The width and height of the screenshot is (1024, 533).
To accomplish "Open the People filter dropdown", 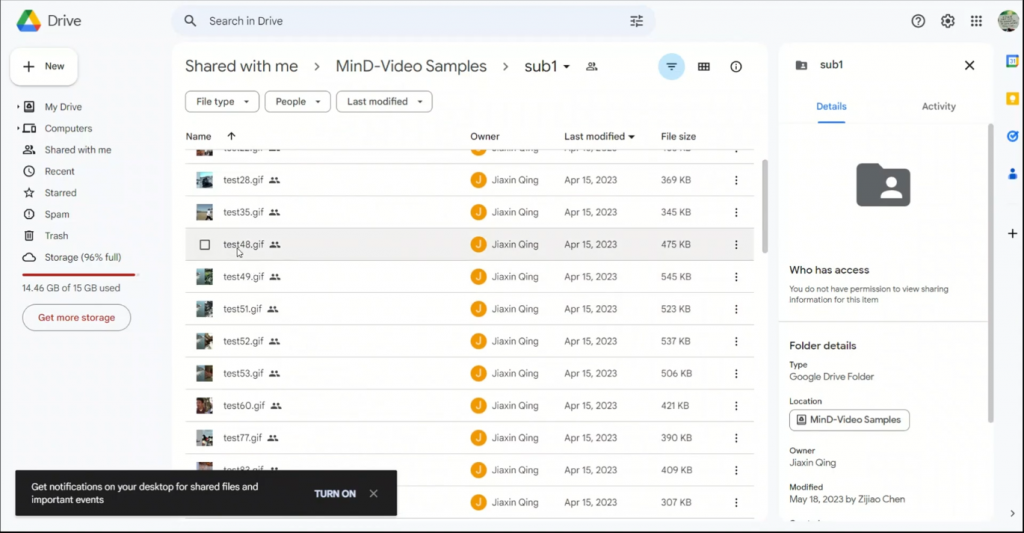I will coord(298,102).
